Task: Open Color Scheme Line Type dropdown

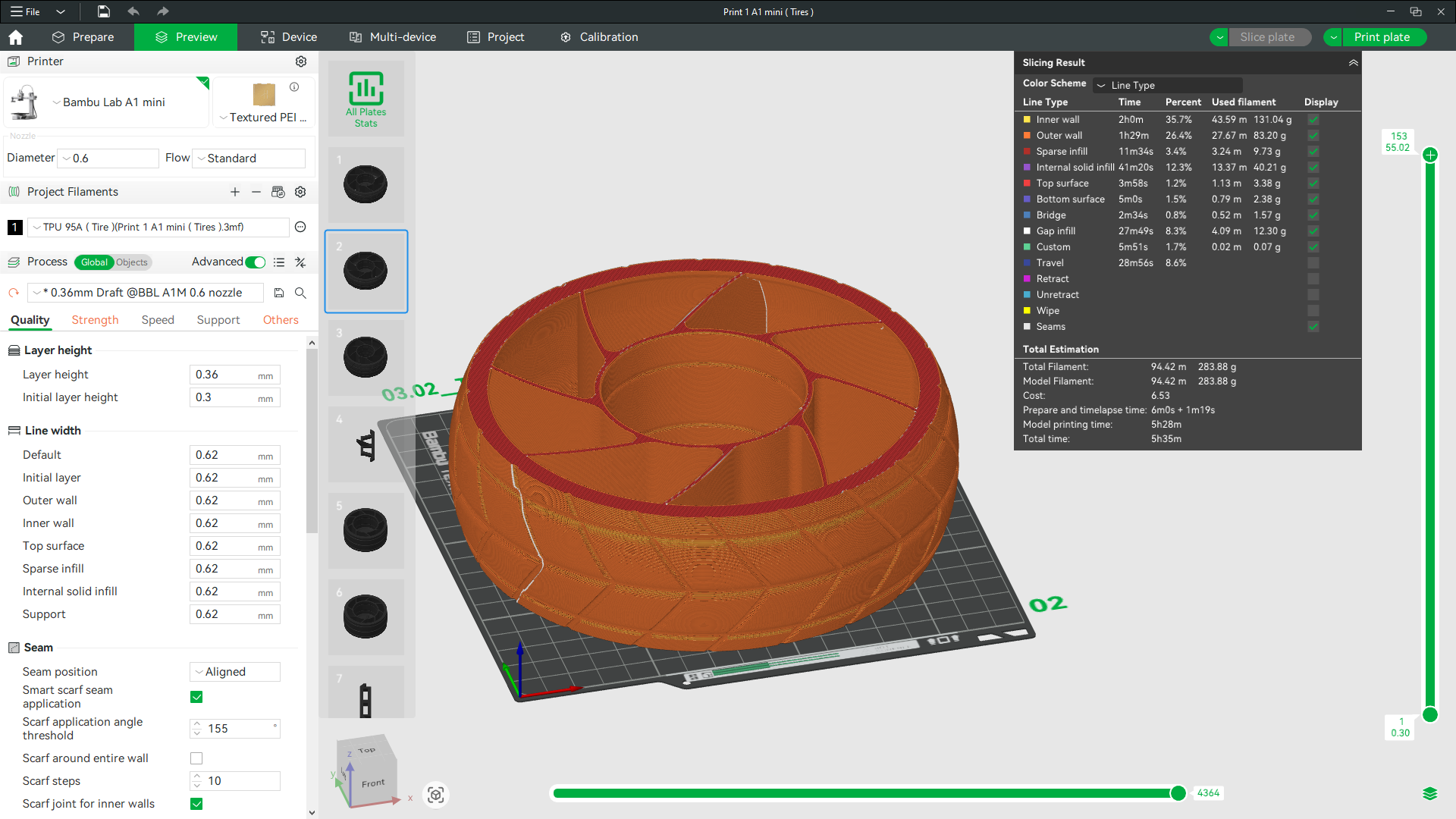Action: (x=1168, y=86)
